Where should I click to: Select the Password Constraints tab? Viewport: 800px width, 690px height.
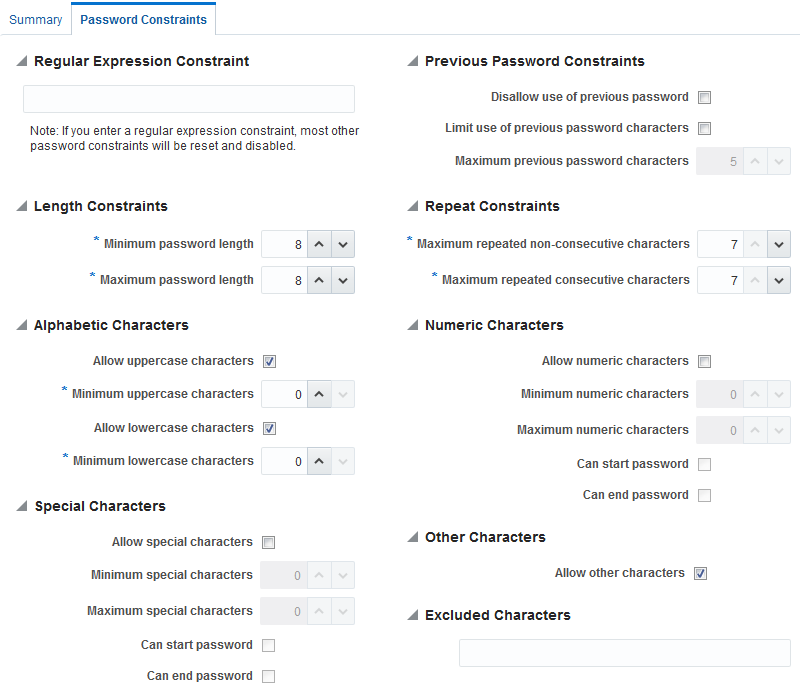pos(143,20)
